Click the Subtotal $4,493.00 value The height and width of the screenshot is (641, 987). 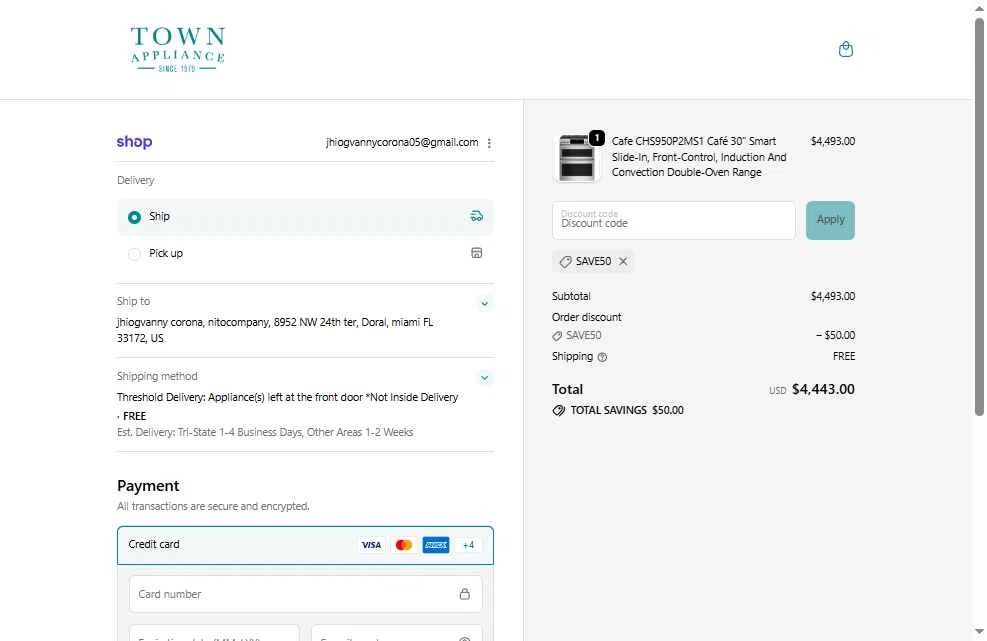pos(832,296)
